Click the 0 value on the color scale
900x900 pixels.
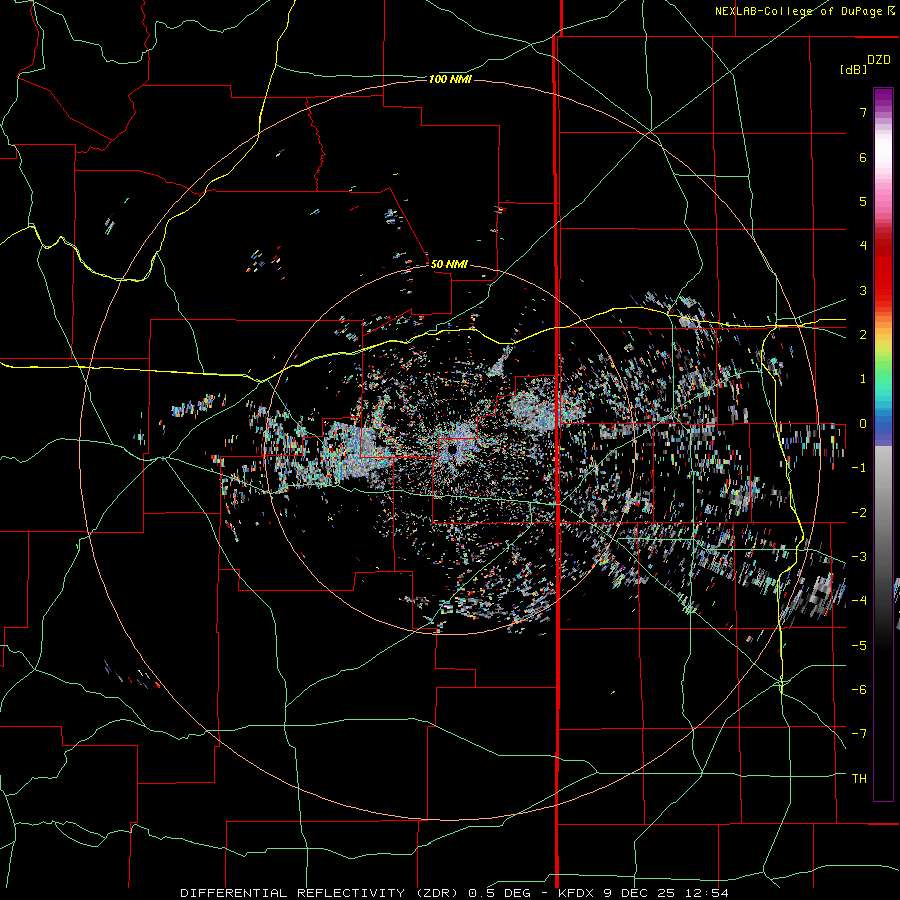(863, 424)
